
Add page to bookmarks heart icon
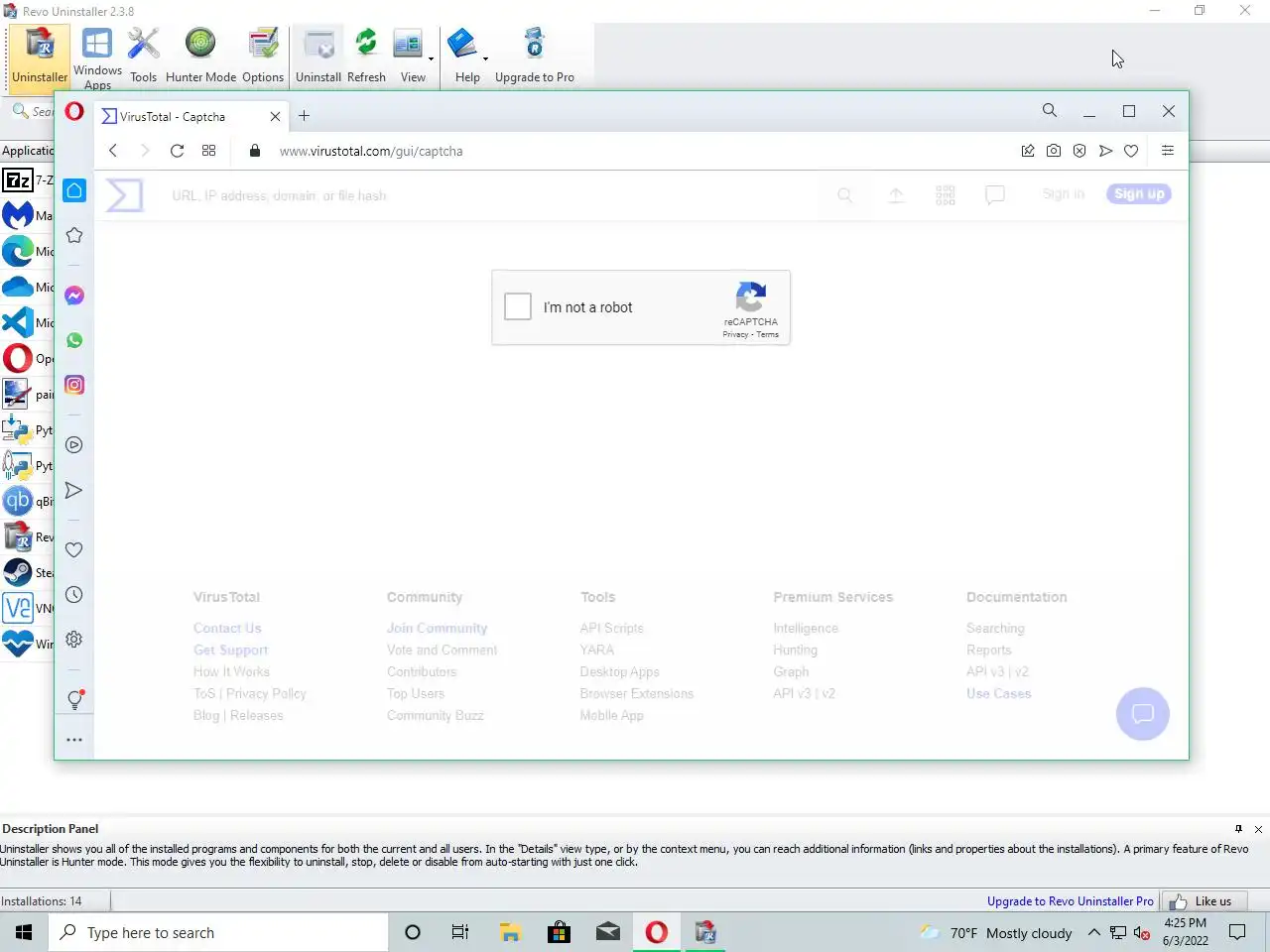click(x=1131, y=151)
